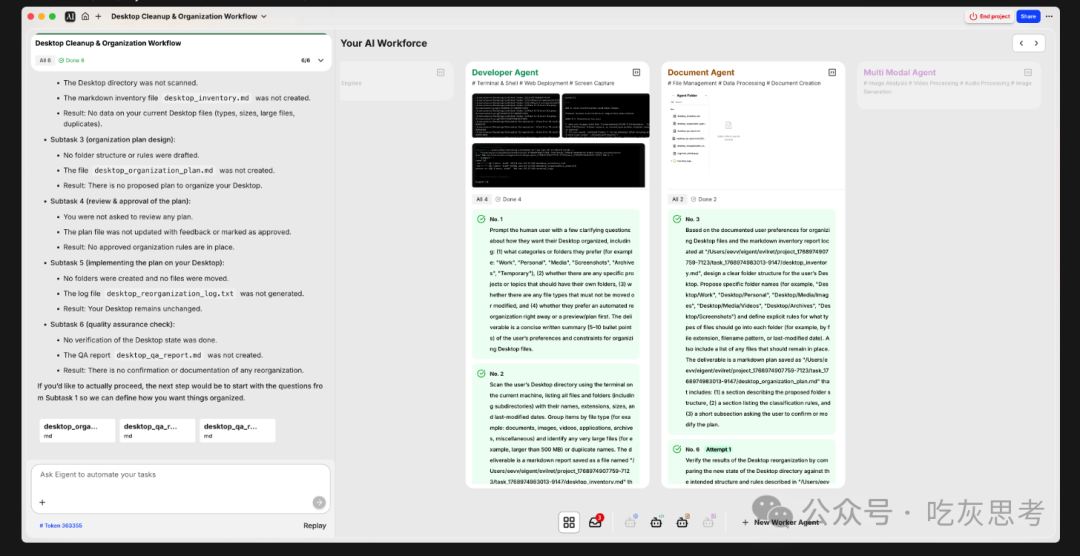The width and height of the screenshot is (1080, 556).
Task: Click the blue Share button
Action: click(1028, 16)
